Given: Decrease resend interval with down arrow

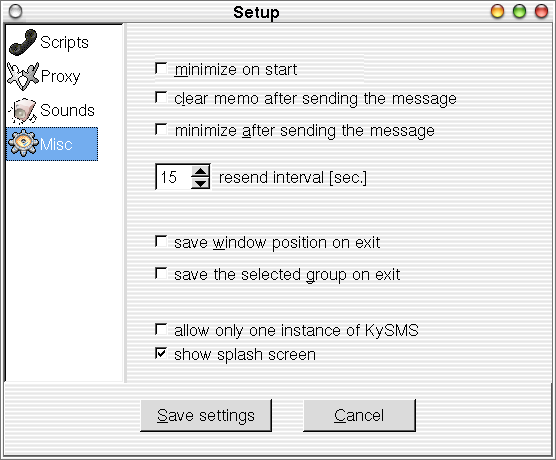Looking at the screenshot, I should tap(201, 183).
